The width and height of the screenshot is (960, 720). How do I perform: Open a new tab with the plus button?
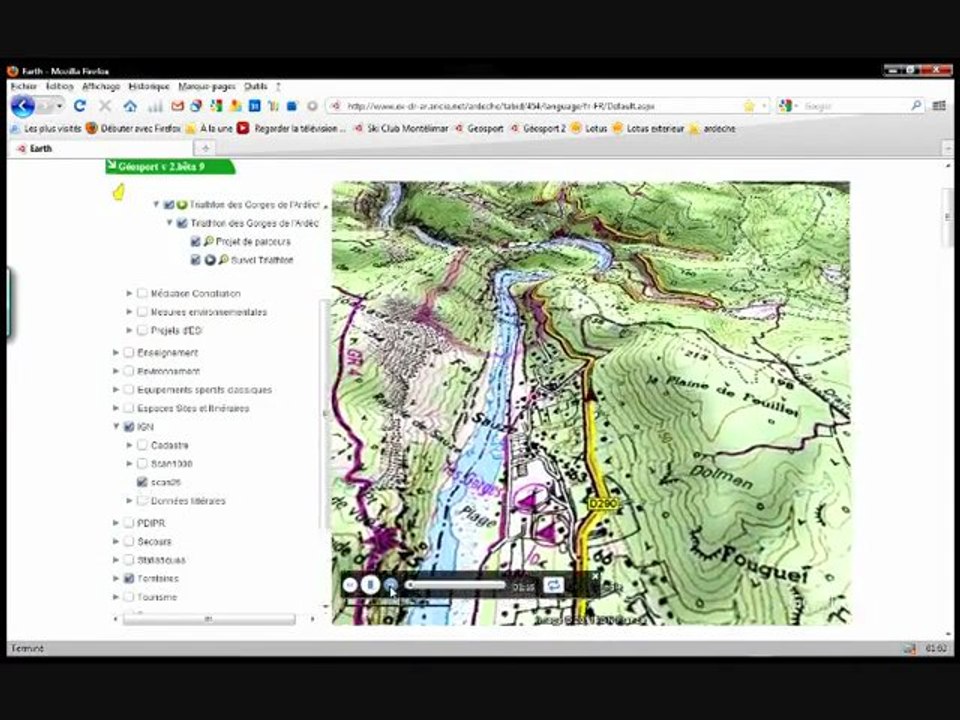(x=205, y=148)
